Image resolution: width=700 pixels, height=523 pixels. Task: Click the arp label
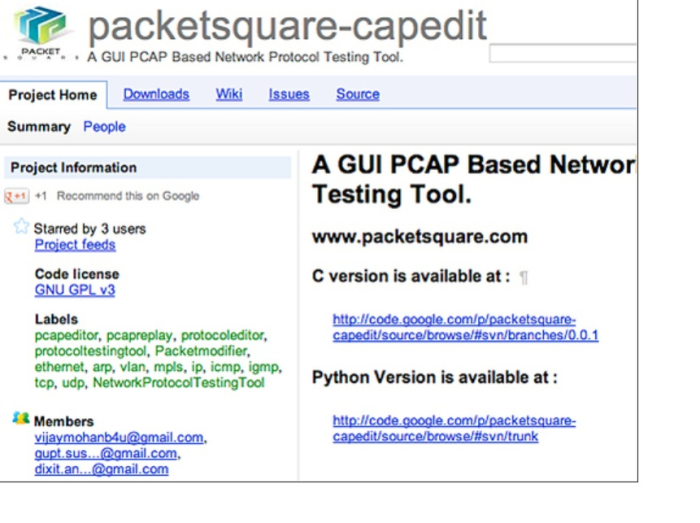click(x=102, y=367)
